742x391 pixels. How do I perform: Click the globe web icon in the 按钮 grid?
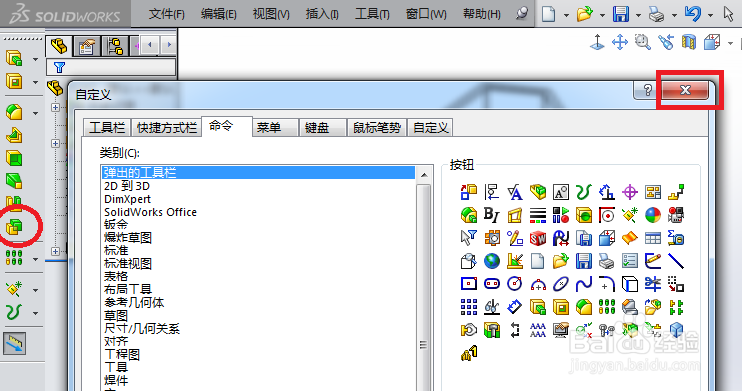click(492, 261)
